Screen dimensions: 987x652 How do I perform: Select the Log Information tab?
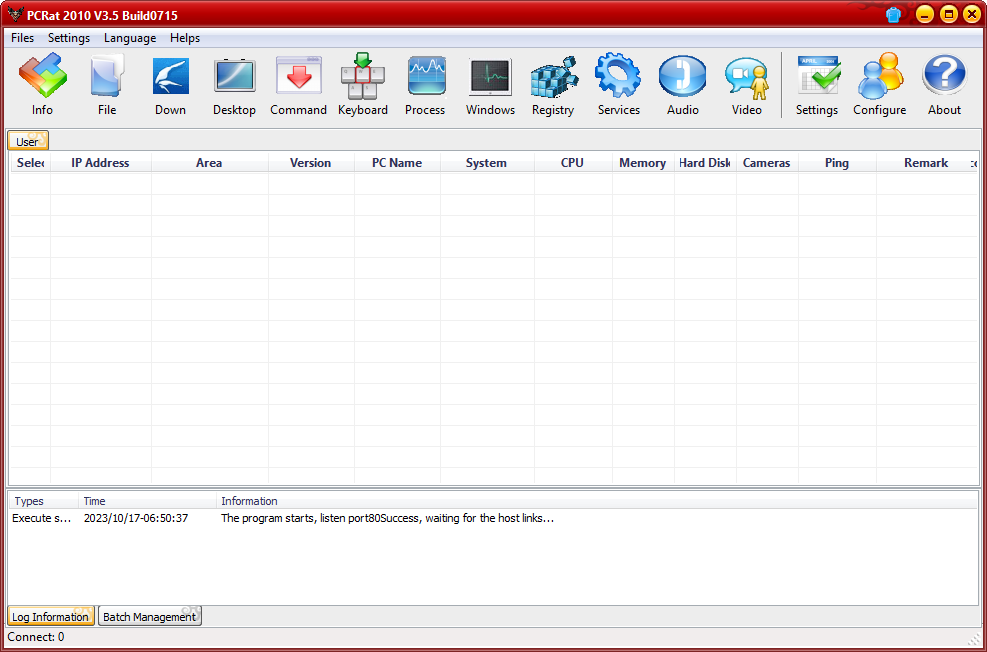coord(50,617)
